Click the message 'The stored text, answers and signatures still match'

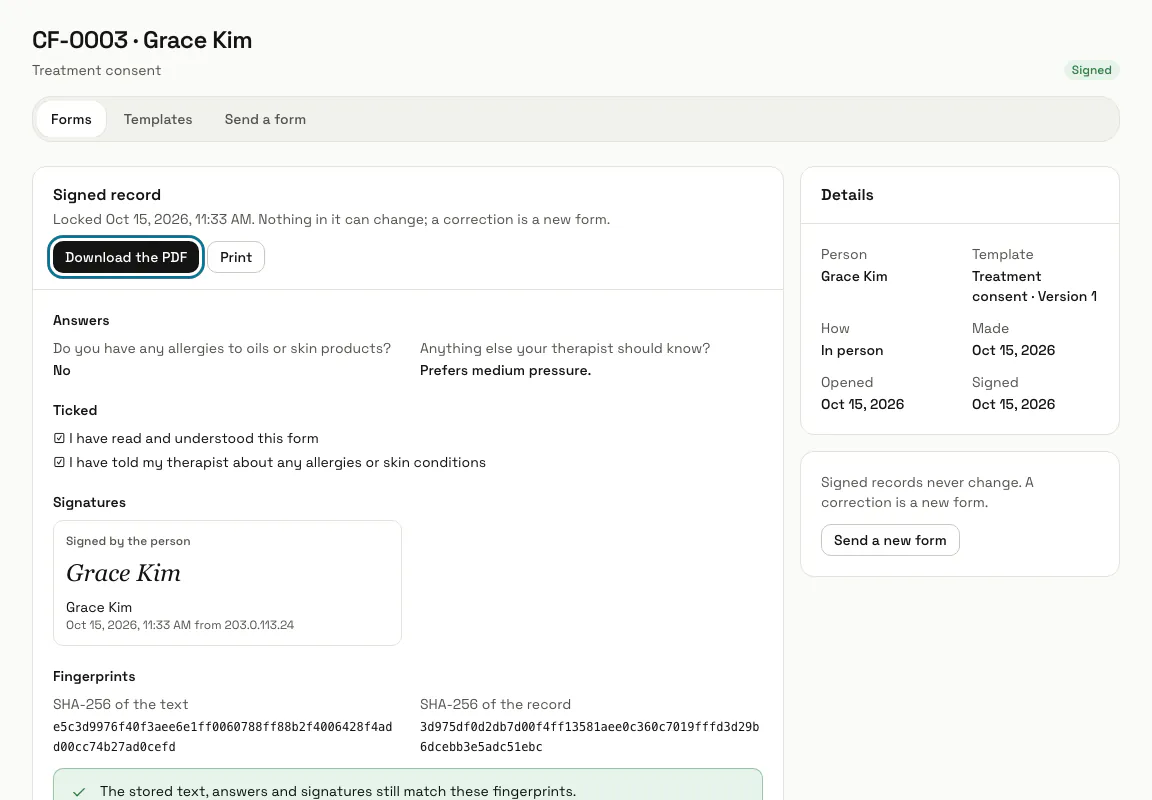(x=338, y=792)
